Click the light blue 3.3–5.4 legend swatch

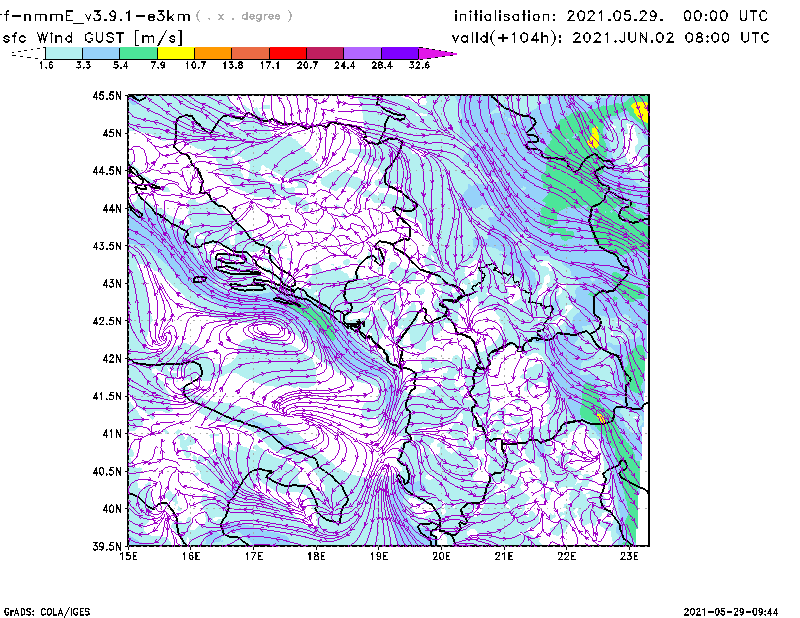click(101, 53)
